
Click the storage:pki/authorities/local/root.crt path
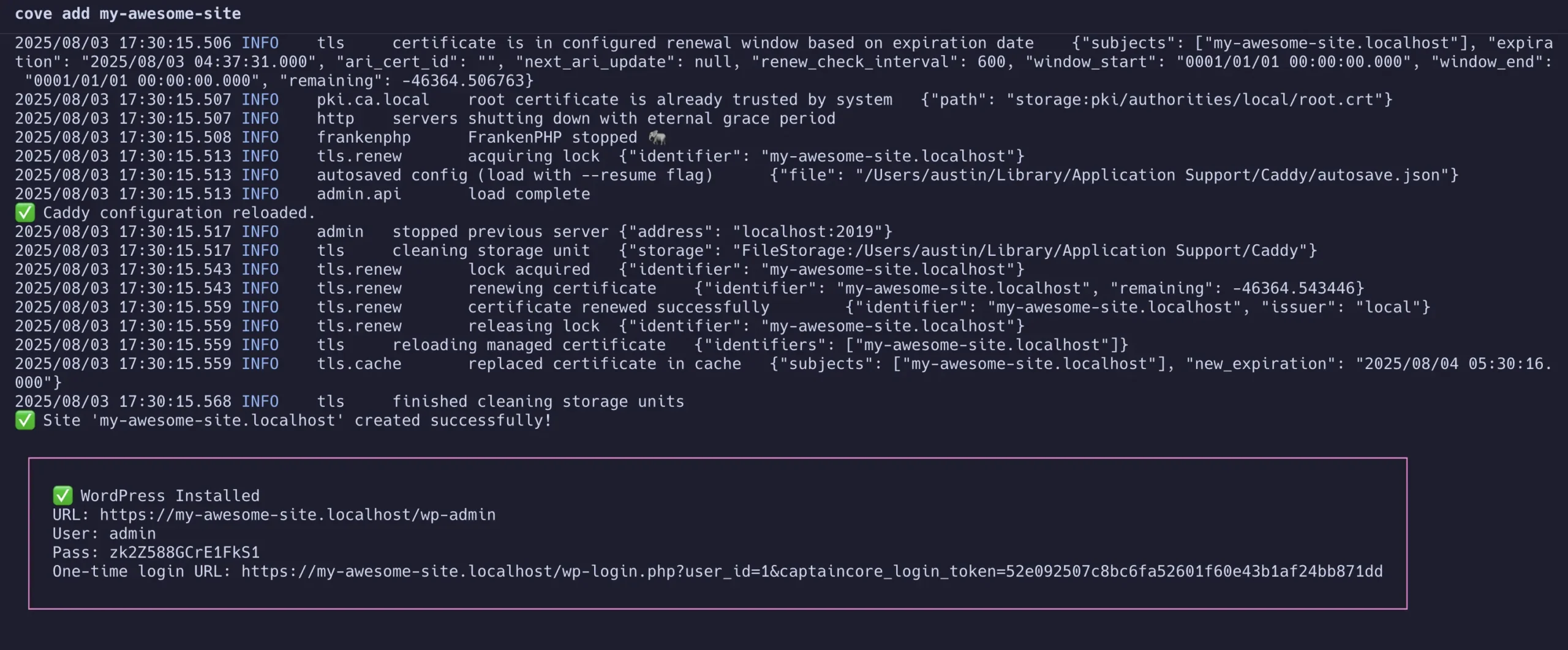click(1194, 100)
